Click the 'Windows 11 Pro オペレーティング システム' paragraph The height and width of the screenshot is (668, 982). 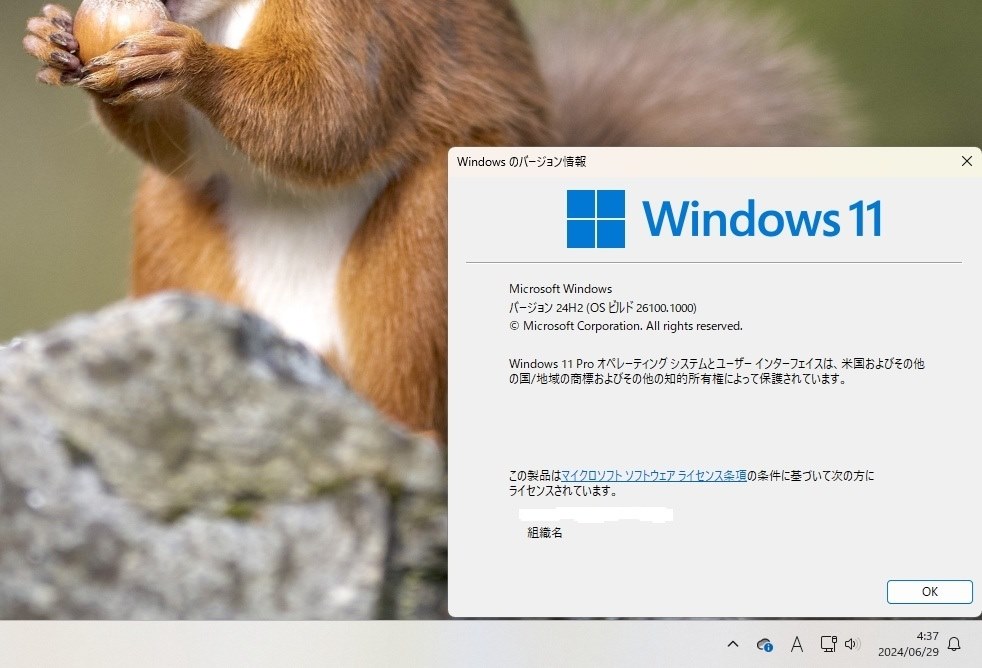tap(716, 371)
